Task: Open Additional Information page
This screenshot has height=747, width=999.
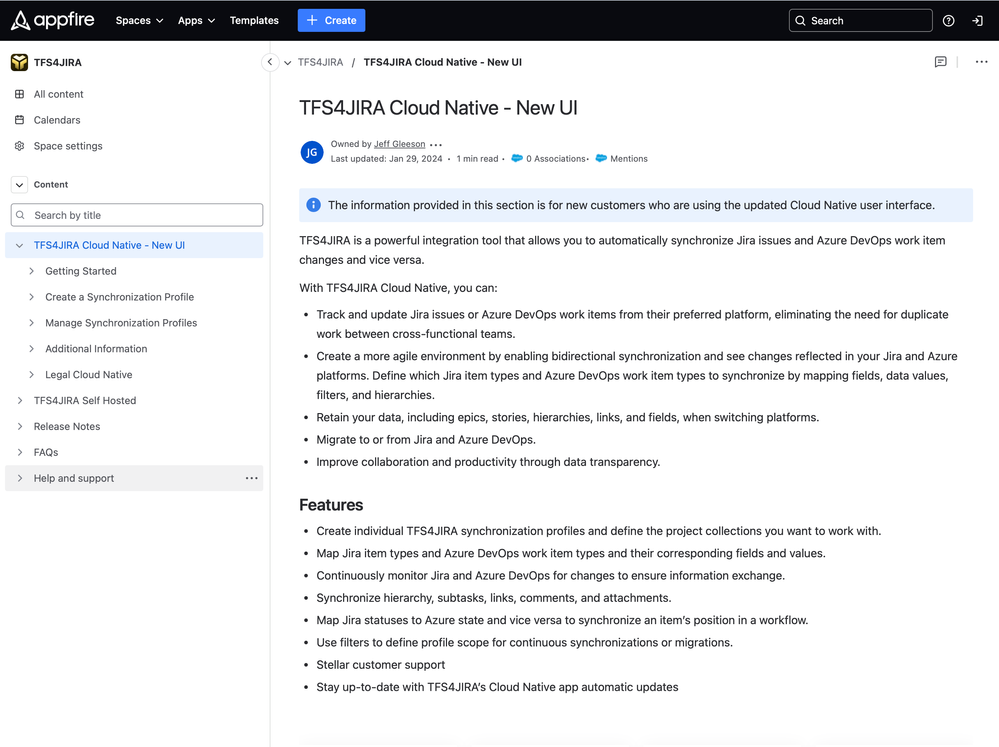Action: 96,349
